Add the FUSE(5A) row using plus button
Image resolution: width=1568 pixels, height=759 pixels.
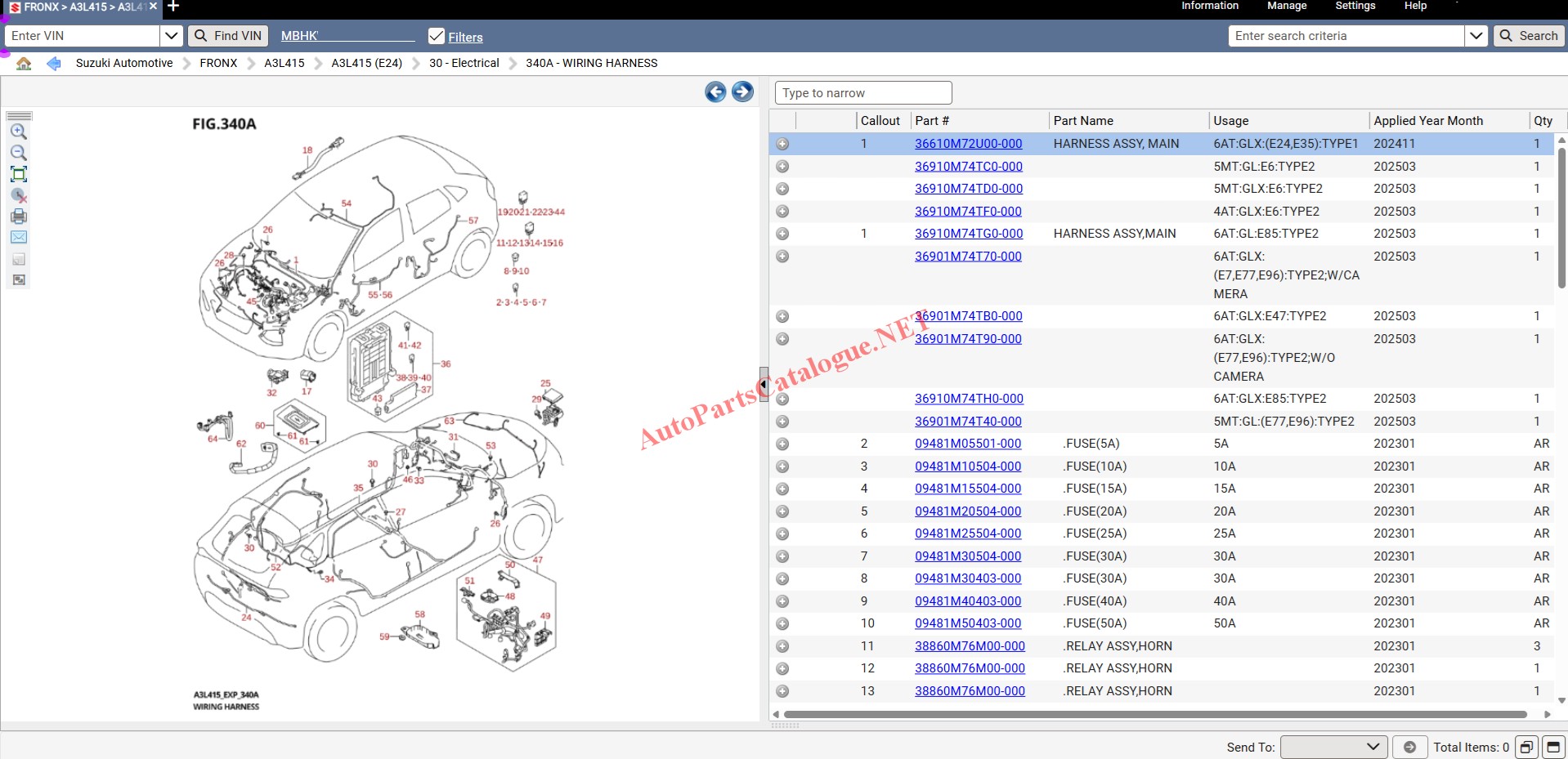tap(782, 444)
